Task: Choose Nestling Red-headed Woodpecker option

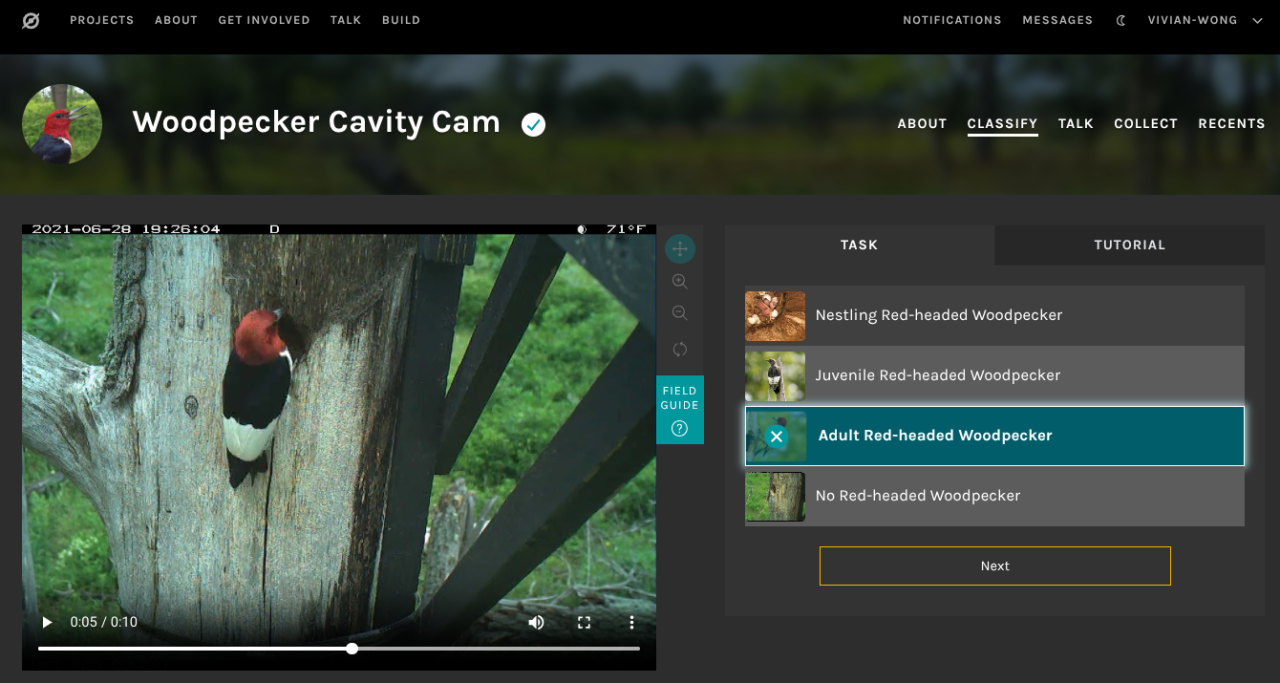Action: (x=995, y=315)
